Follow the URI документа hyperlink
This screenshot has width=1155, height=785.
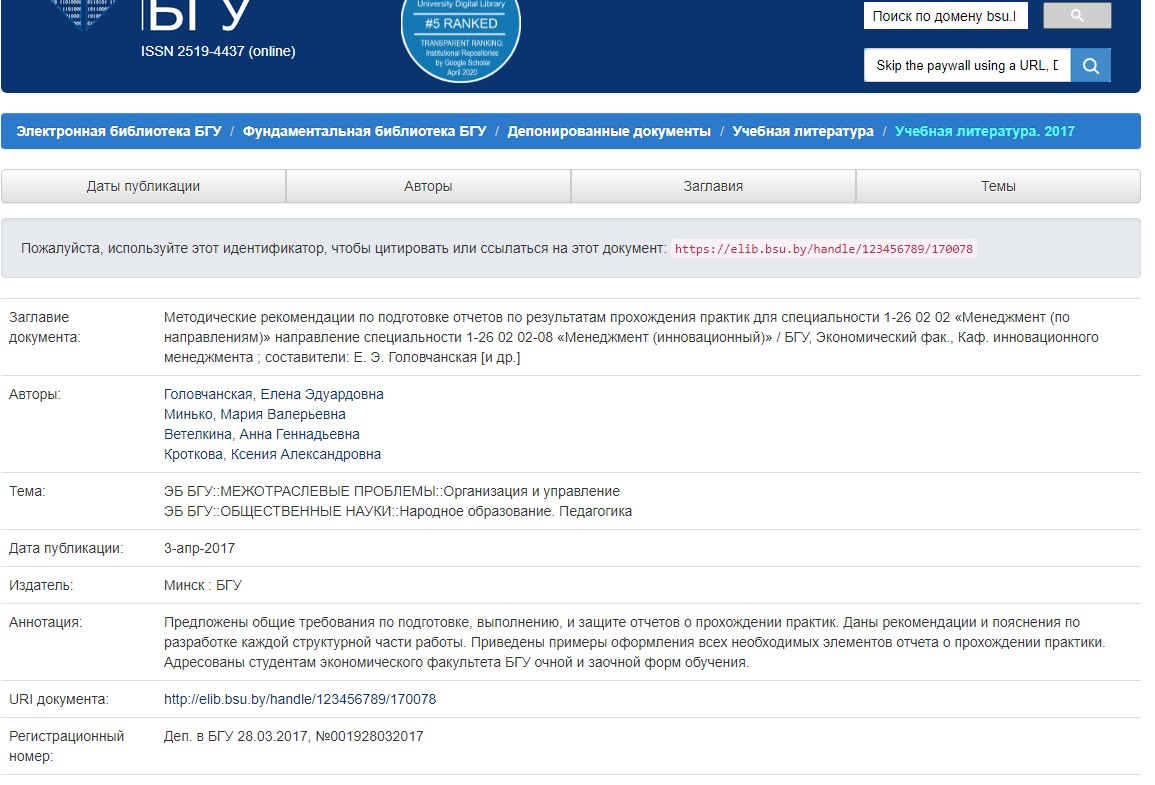tap(300, 699)
